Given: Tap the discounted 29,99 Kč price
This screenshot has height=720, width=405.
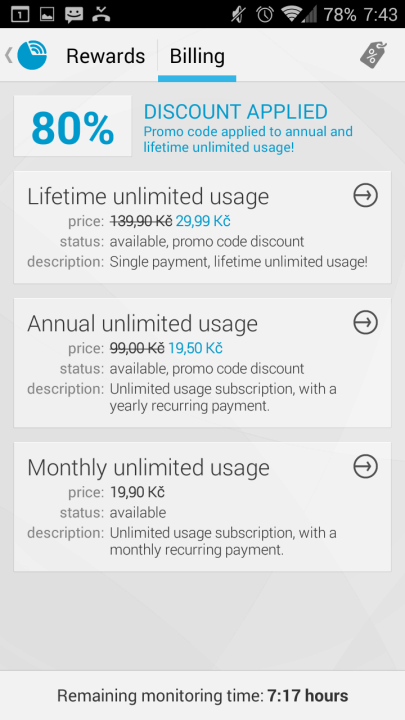Looking at the screenshot, I should (202, 221).
